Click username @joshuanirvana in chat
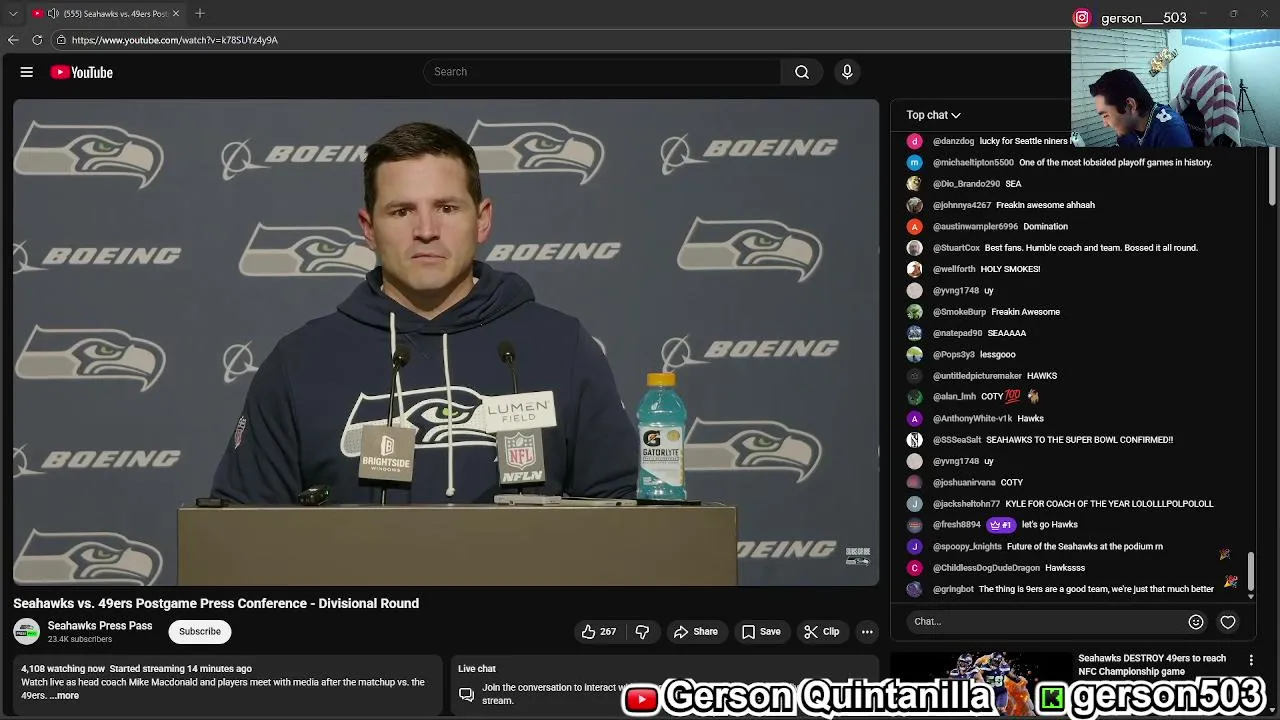1280x720 pixels. point(964,482)
